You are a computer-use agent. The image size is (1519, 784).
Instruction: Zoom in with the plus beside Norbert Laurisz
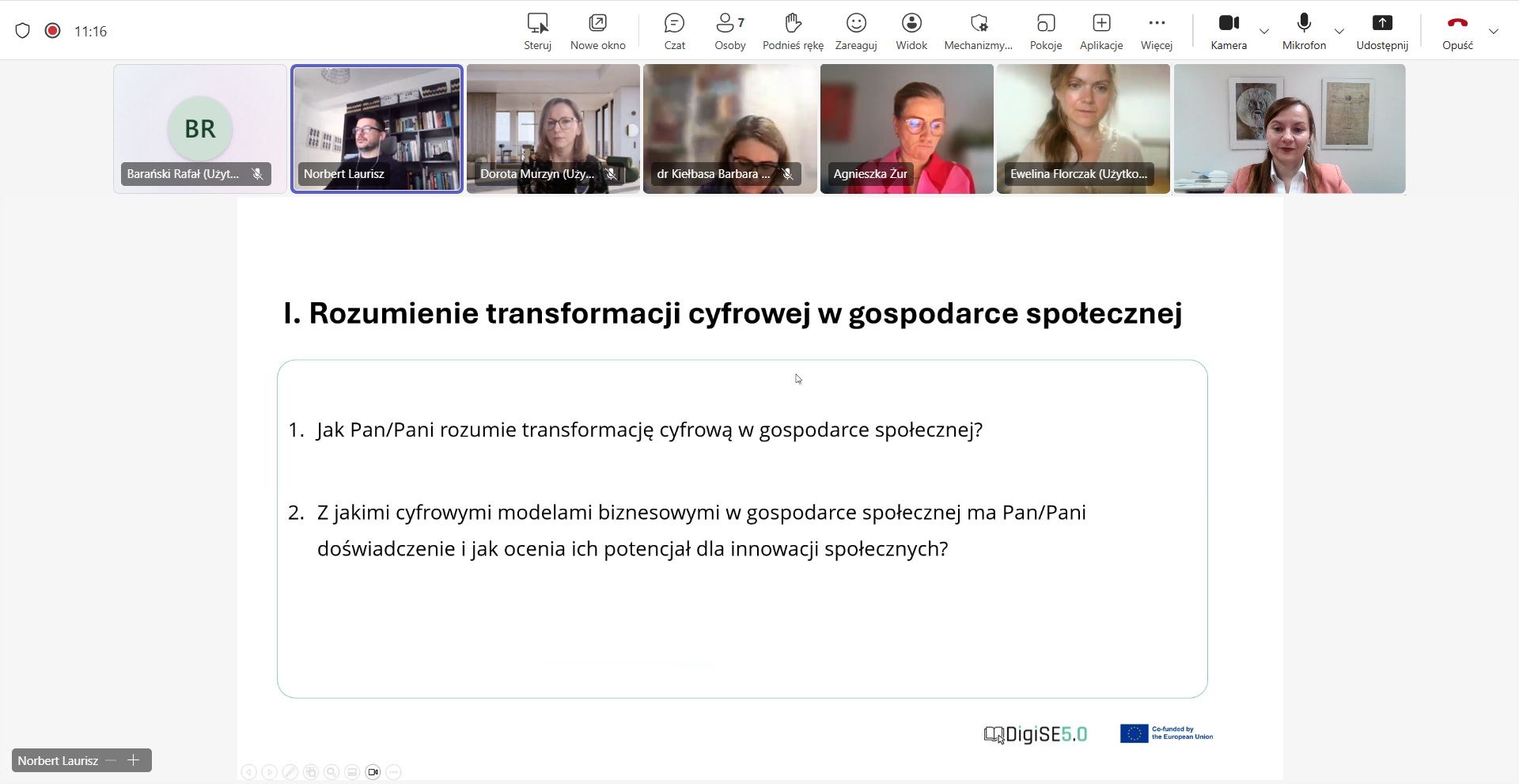pyautogui.click(x=134, y=760)
